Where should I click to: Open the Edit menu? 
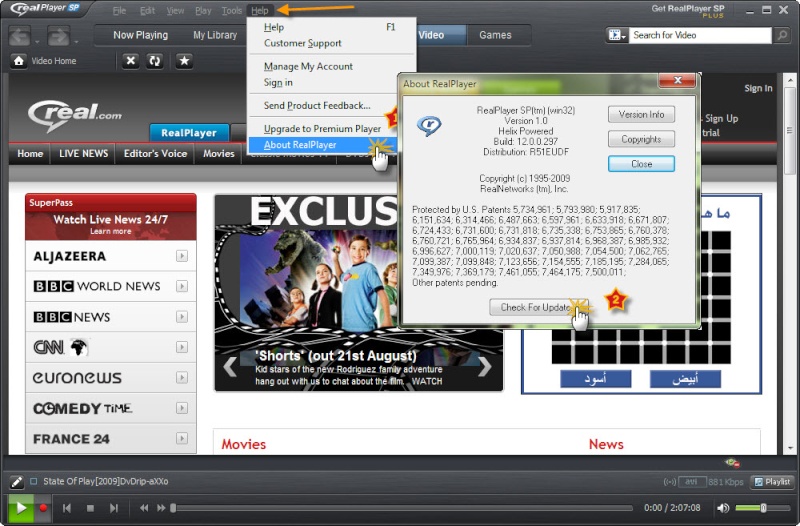click(x=147, y=11)
